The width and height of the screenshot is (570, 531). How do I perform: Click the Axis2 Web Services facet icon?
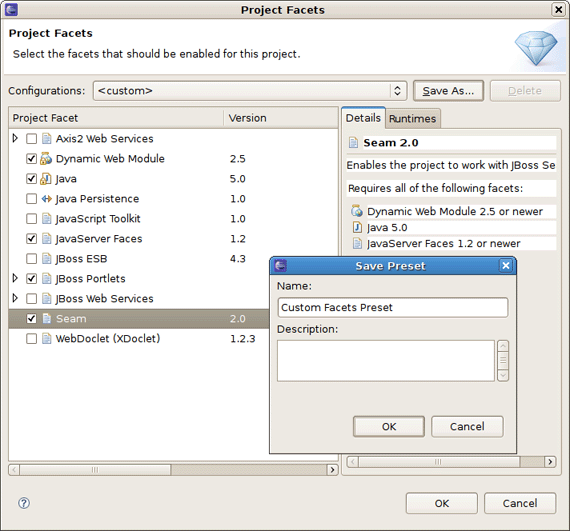[47, 138]
